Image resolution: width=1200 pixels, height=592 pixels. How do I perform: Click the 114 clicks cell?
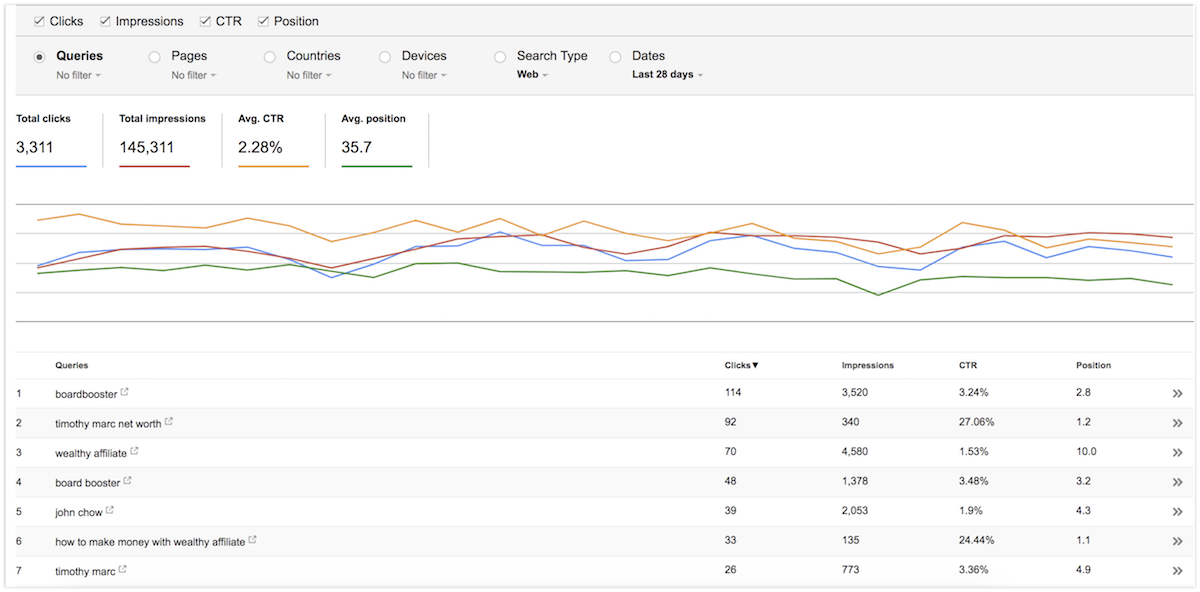click(733, 394)
